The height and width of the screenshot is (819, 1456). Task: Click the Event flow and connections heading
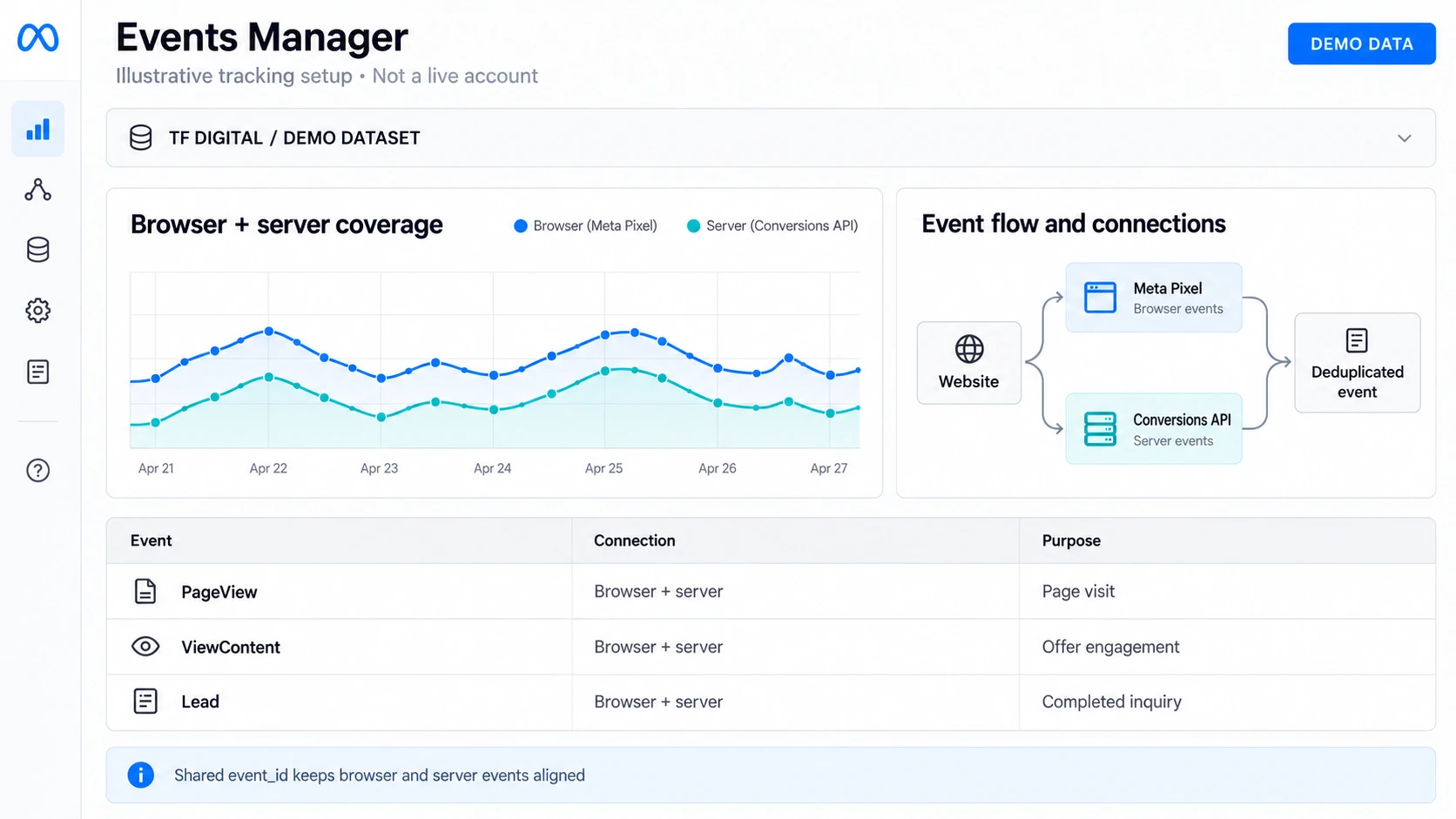[1074, 224]
